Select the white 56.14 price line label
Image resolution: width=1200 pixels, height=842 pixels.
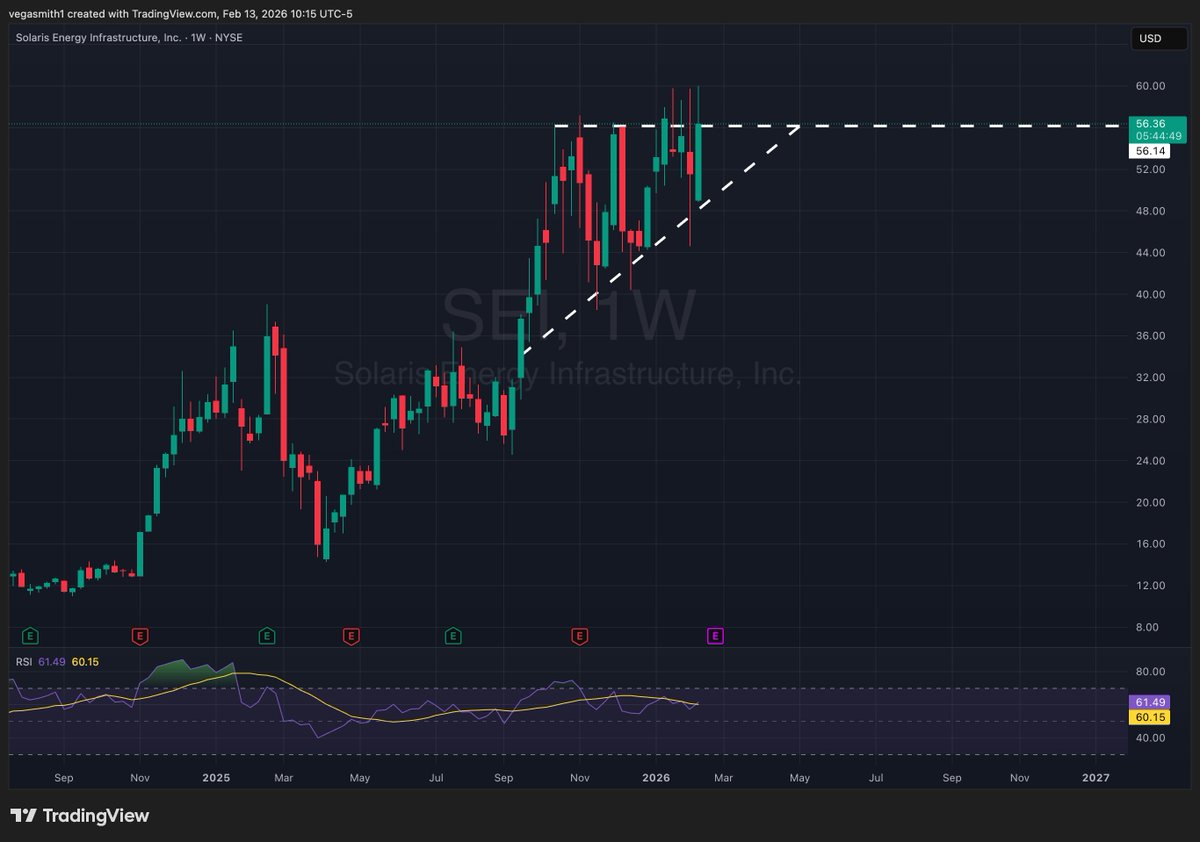(x=1151, y=151)
